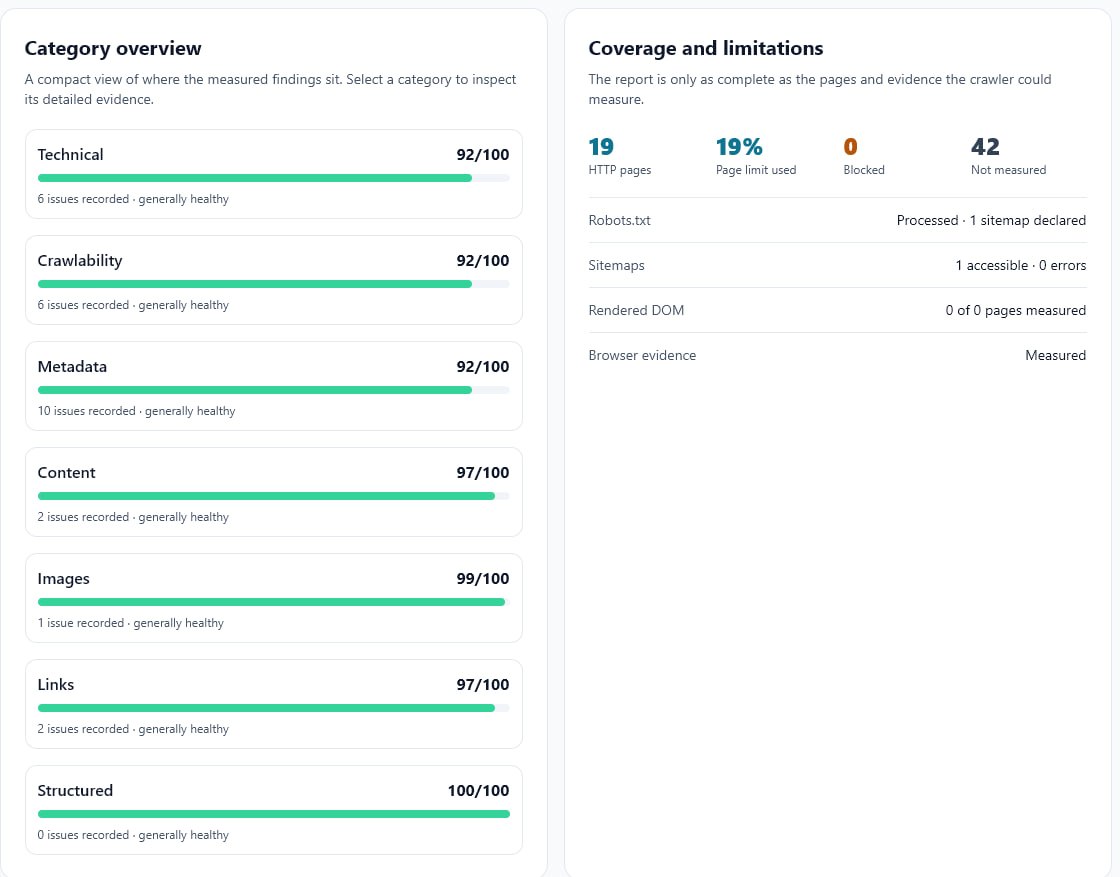Viewport: 1120px width, 877px height.
Task: Click the 'HTTP pages' label
Action: point(620,170)
